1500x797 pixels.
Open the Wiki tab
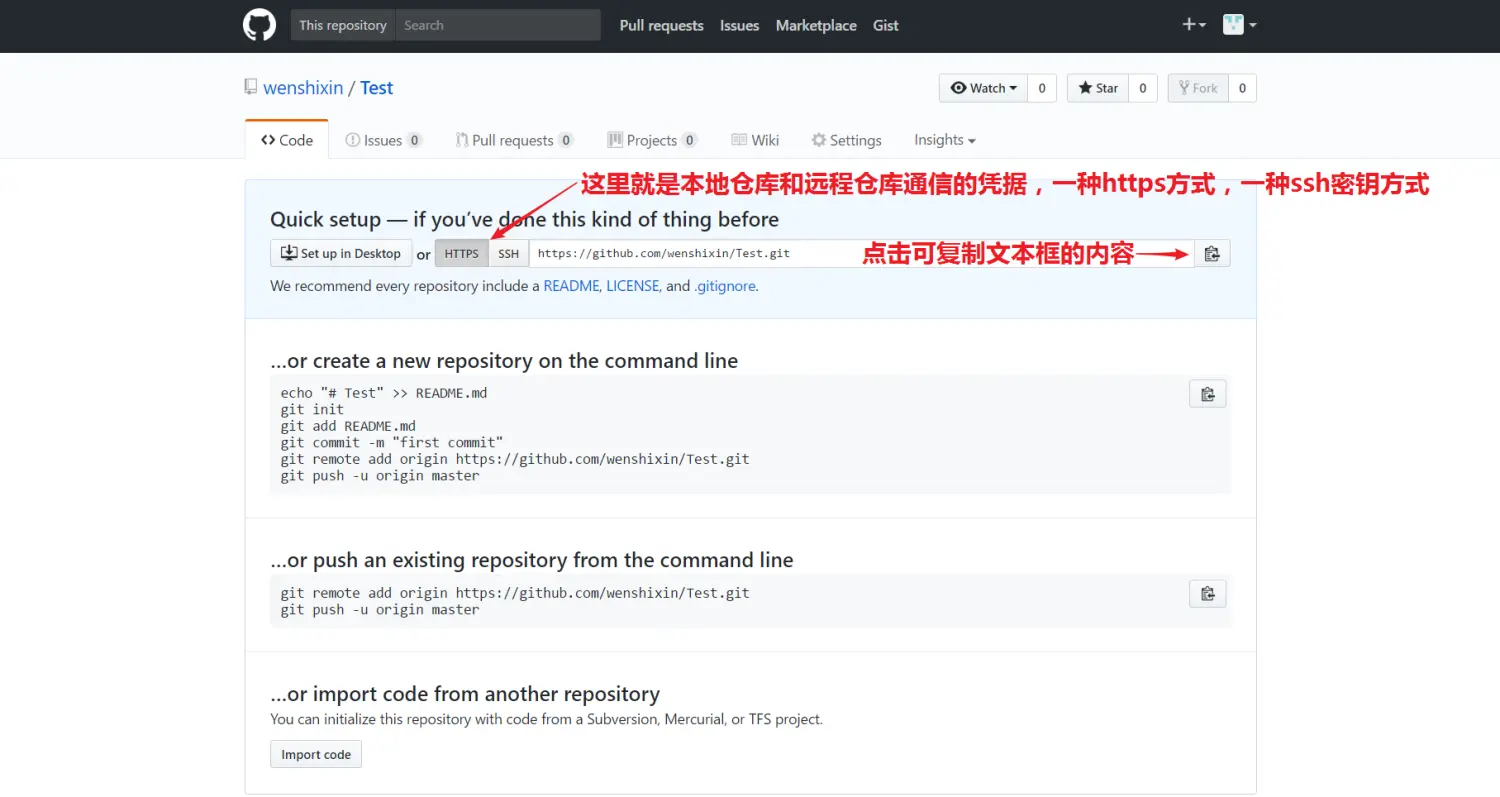click(755, 140)
